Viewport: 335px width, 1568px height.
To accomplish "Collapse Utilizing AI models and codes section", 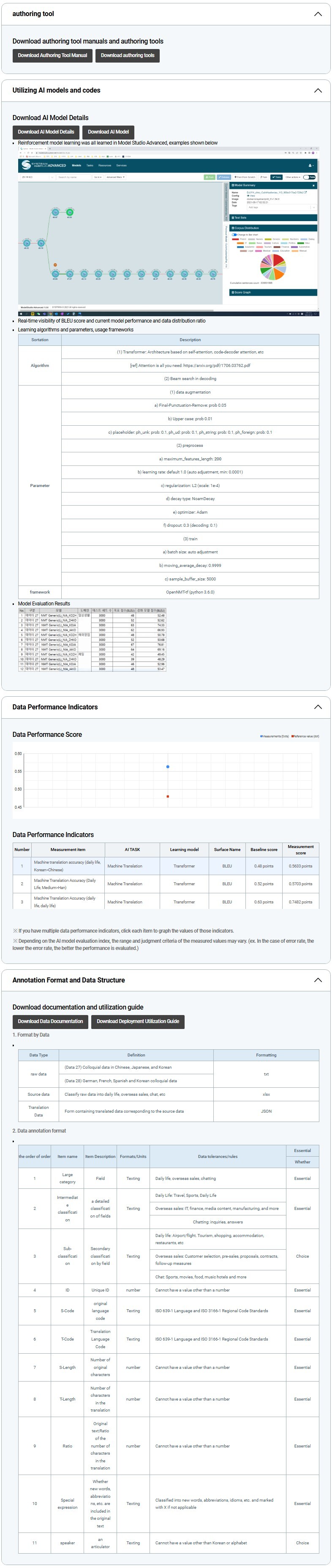I will point(317,91).
